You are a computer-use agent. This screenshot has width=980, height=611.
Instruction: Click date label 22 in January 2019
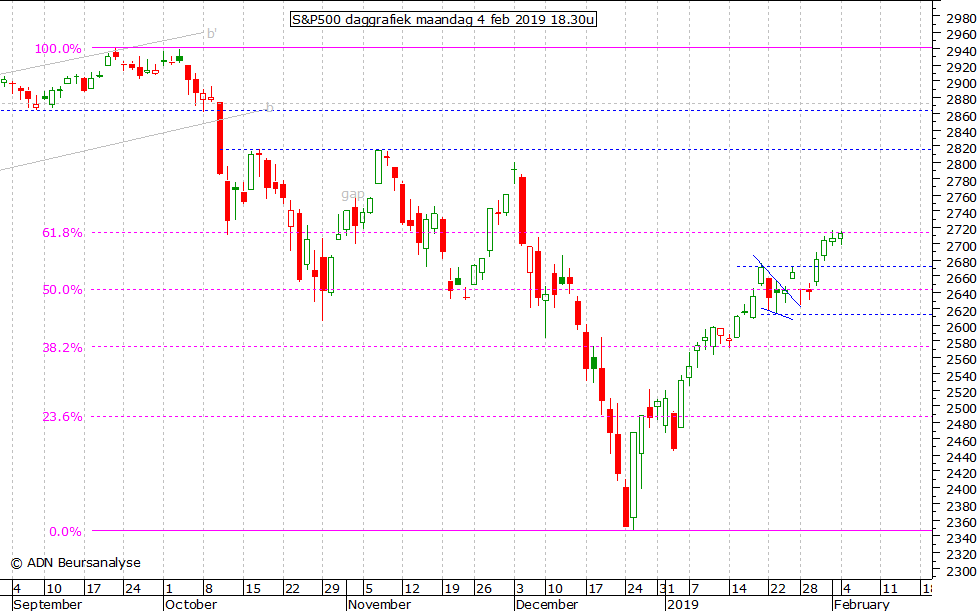(x=777, y=589)
